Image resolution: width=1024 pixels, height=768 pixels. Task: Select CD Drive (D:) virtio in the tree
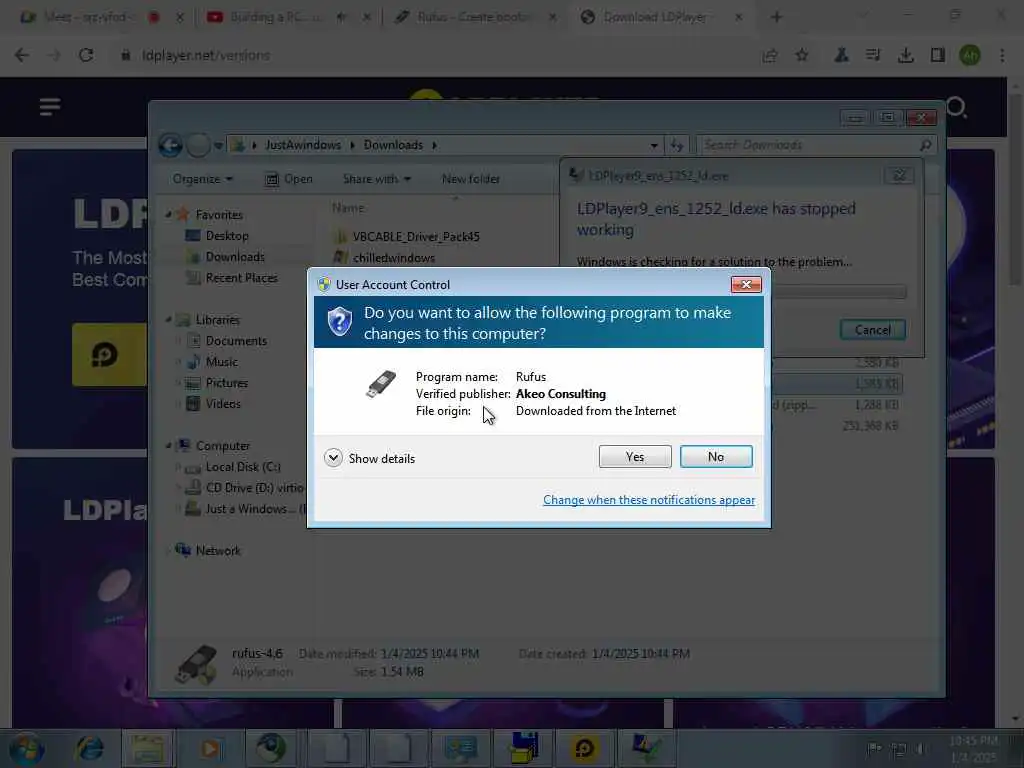coord(255,488)
